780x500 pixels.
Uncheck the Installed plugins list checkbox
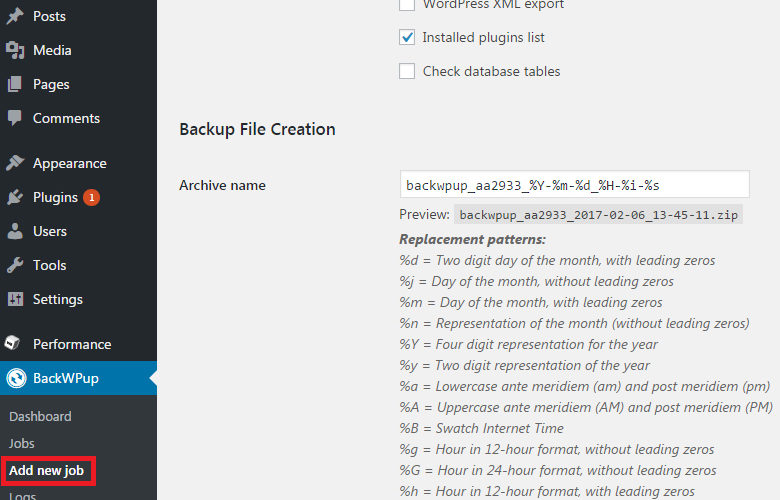coord(407,37)
